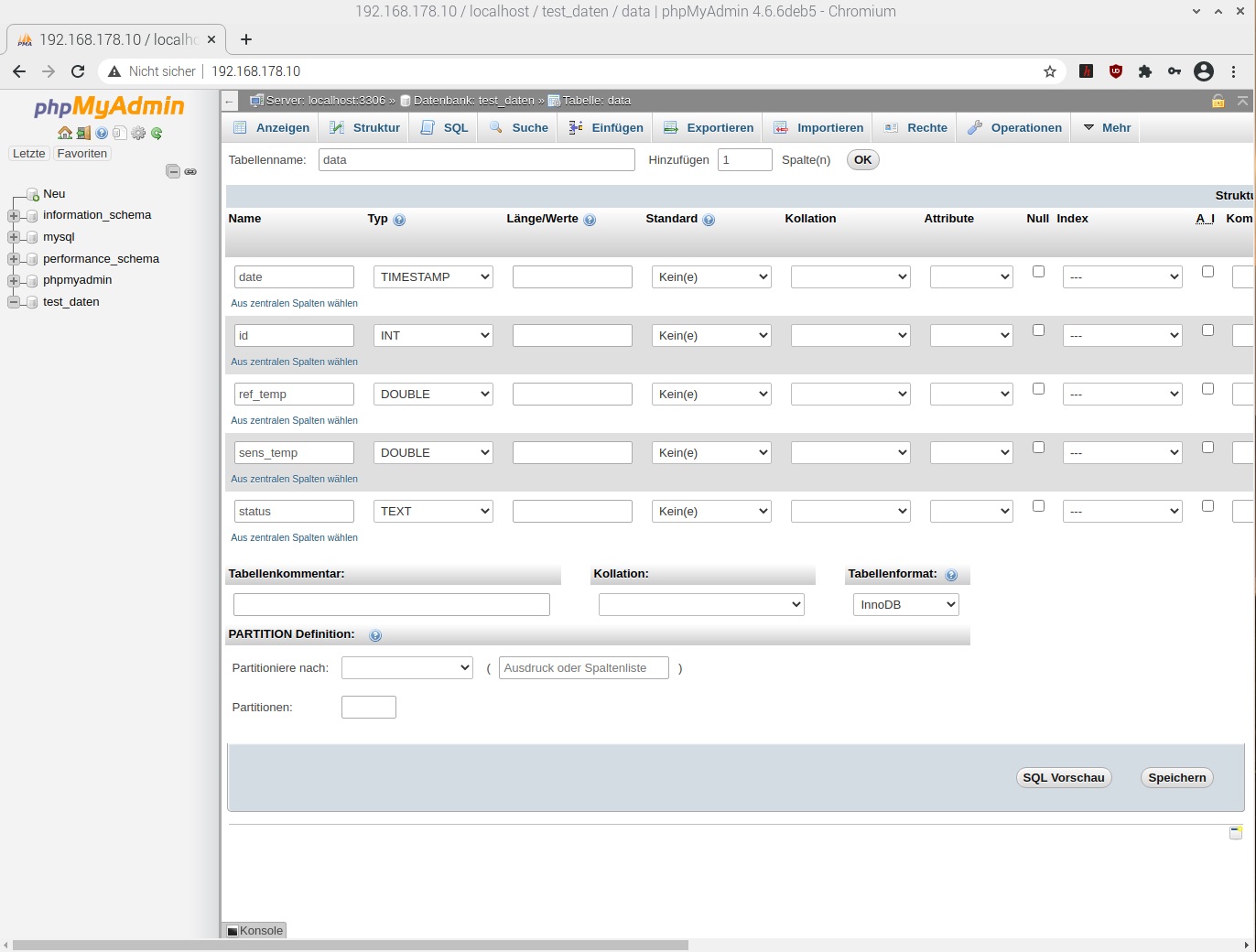Switch to the Struktur tab
The image size is (1256, 952).
[x=365, y=128]
